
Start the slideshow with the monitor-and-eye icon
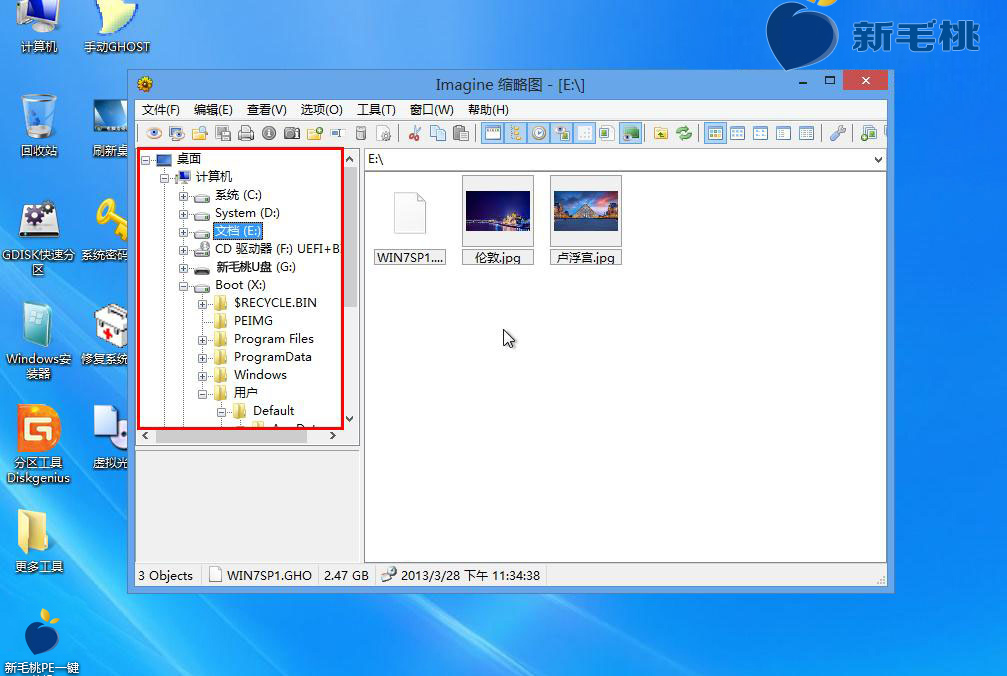click(x=177, y=134)
